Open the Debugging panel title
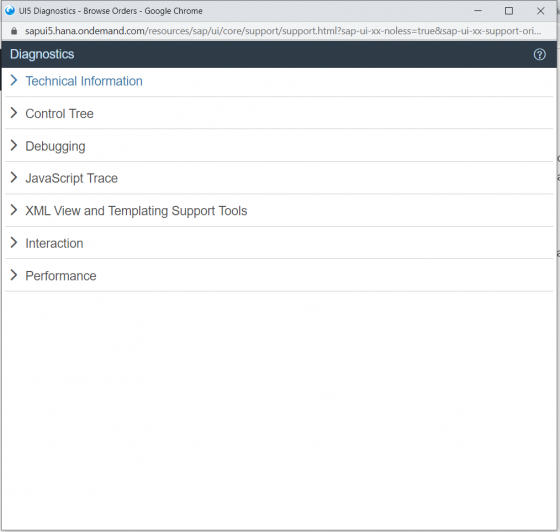The height and width of the screenshot is (532, 560). (55, 146)
